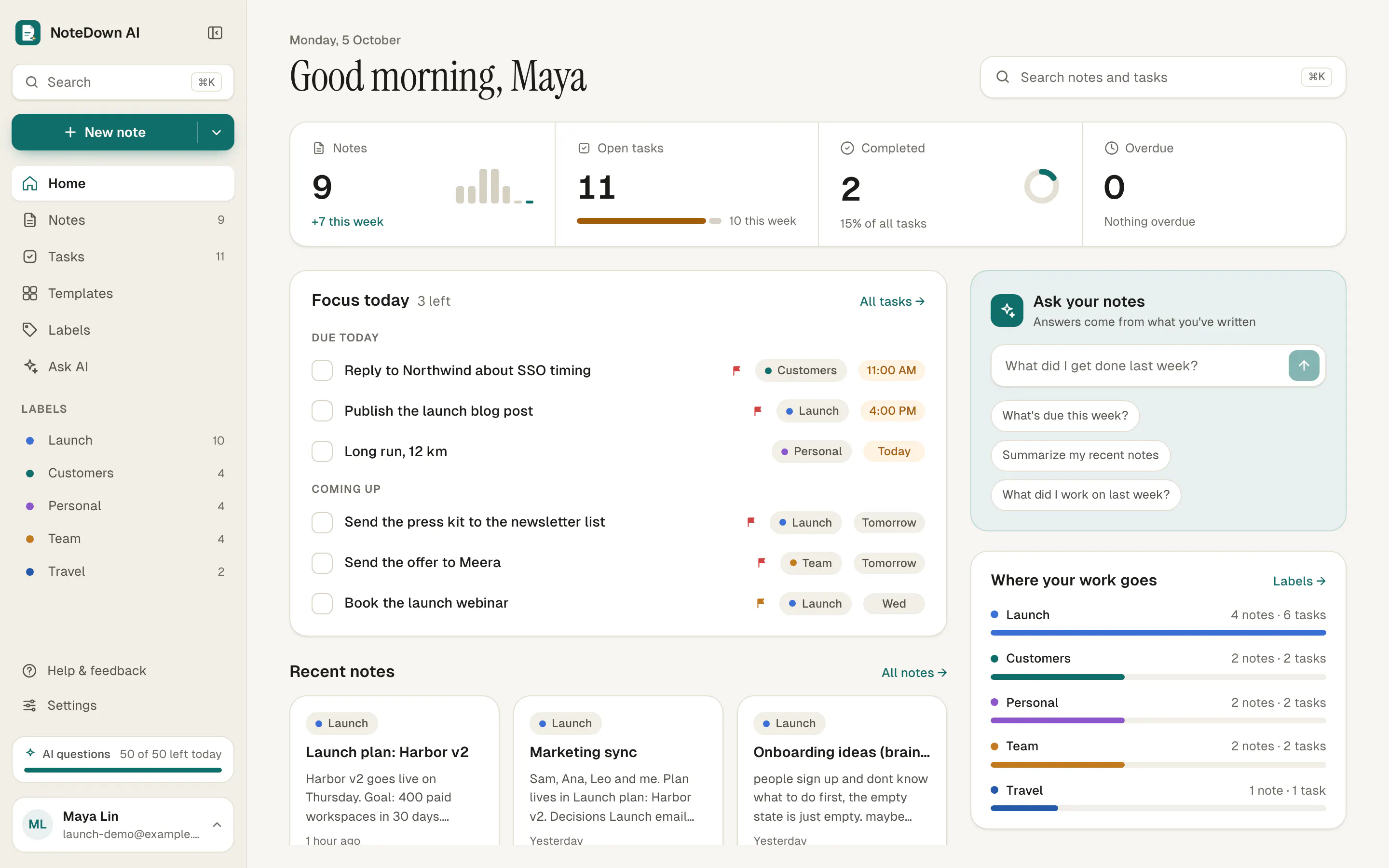This screenshot has height=868, width=1389.
Task: Click the flag on Send the offer to Meera
Action: (762, 563)
